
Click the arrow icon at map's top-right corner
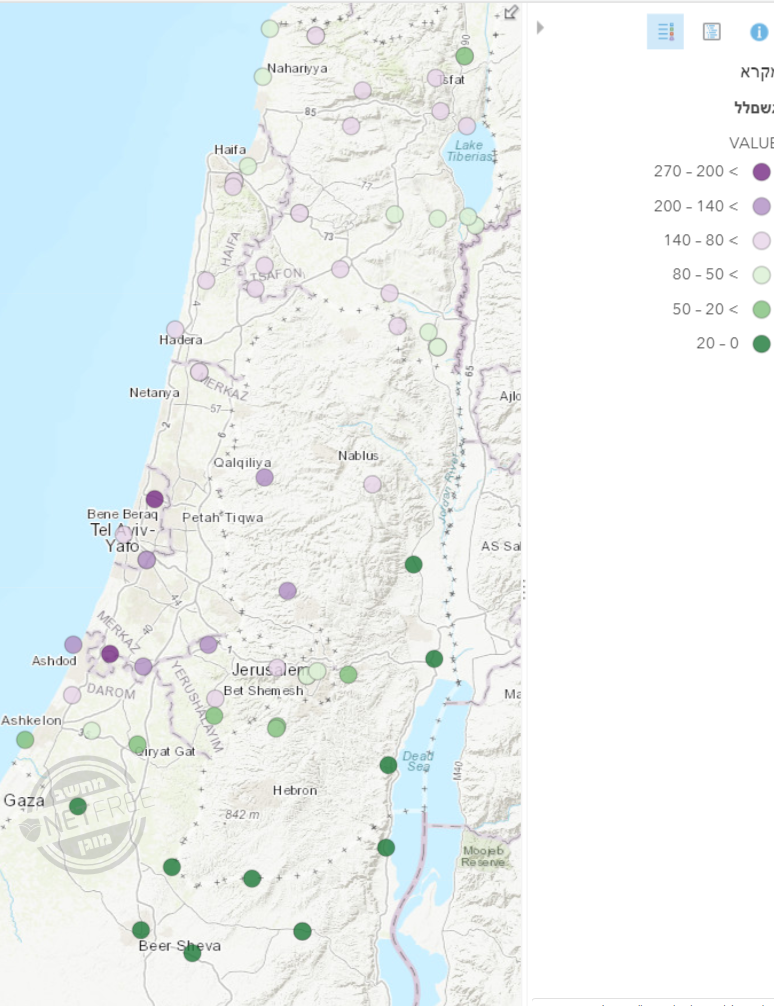pyautogui.click(x=510, y=13)
